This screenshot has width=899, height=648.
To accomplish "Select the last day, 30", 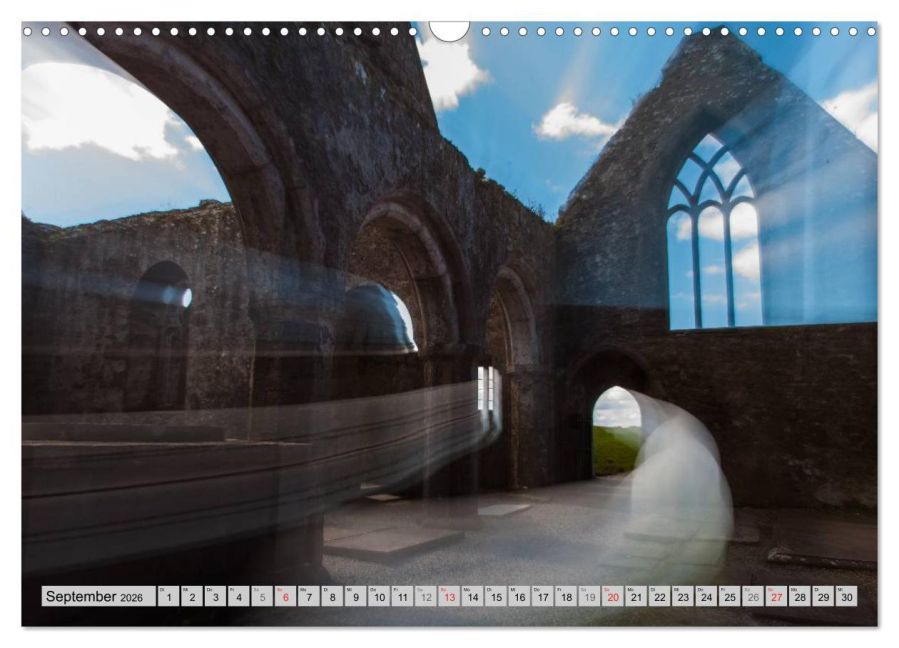I will (x=847, y=597).
